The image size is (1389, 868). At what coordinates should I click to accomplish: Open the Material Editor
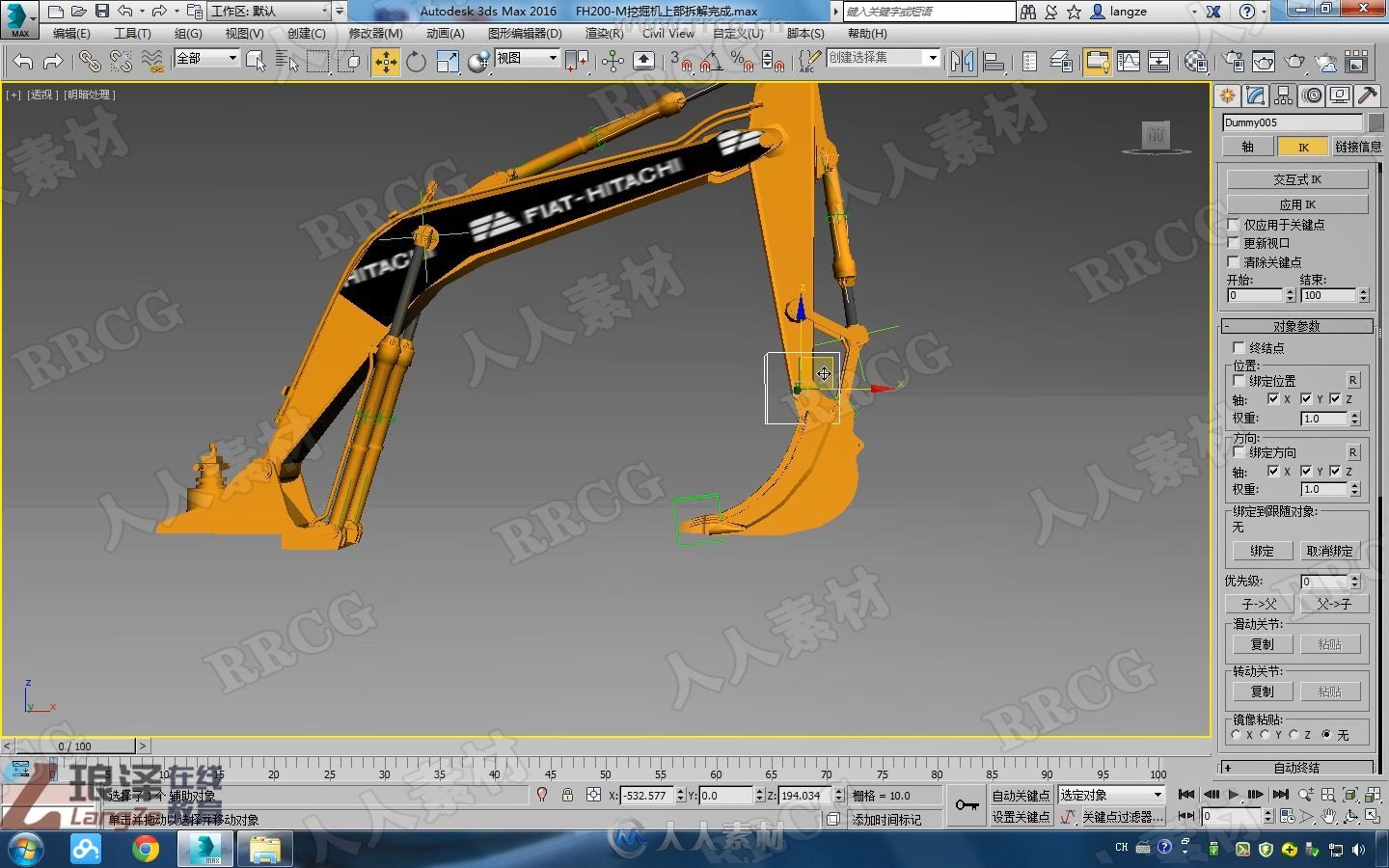point(1196,62)
